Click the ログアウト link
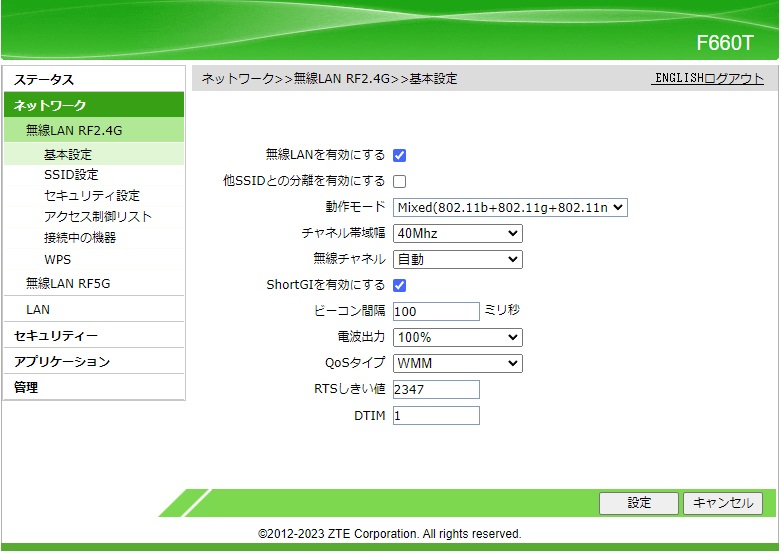Viewport: 781px width, 553px height. pos(734,79)
